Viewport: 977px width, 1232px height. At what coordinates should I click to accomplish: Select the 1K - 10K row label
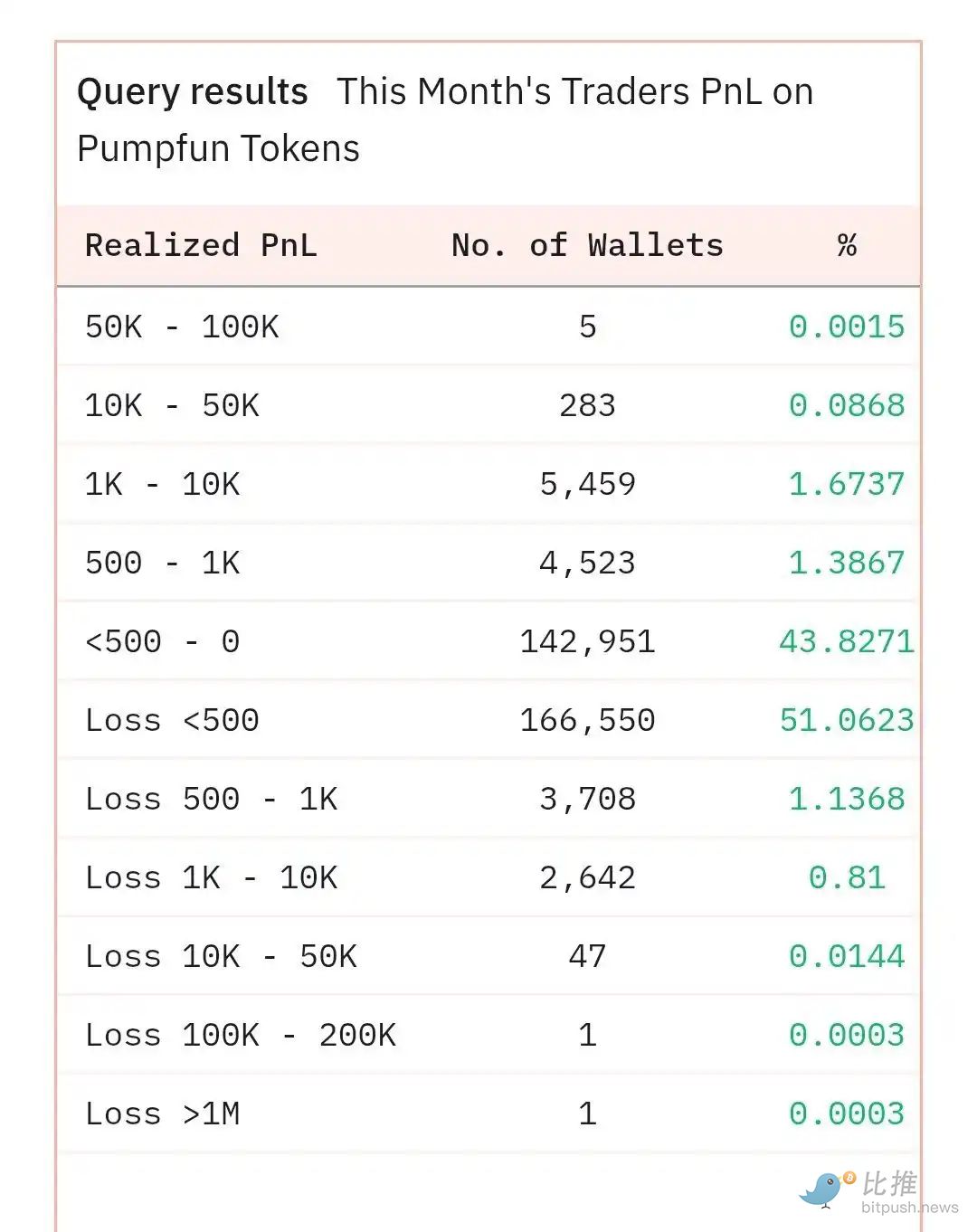(163, 484)
